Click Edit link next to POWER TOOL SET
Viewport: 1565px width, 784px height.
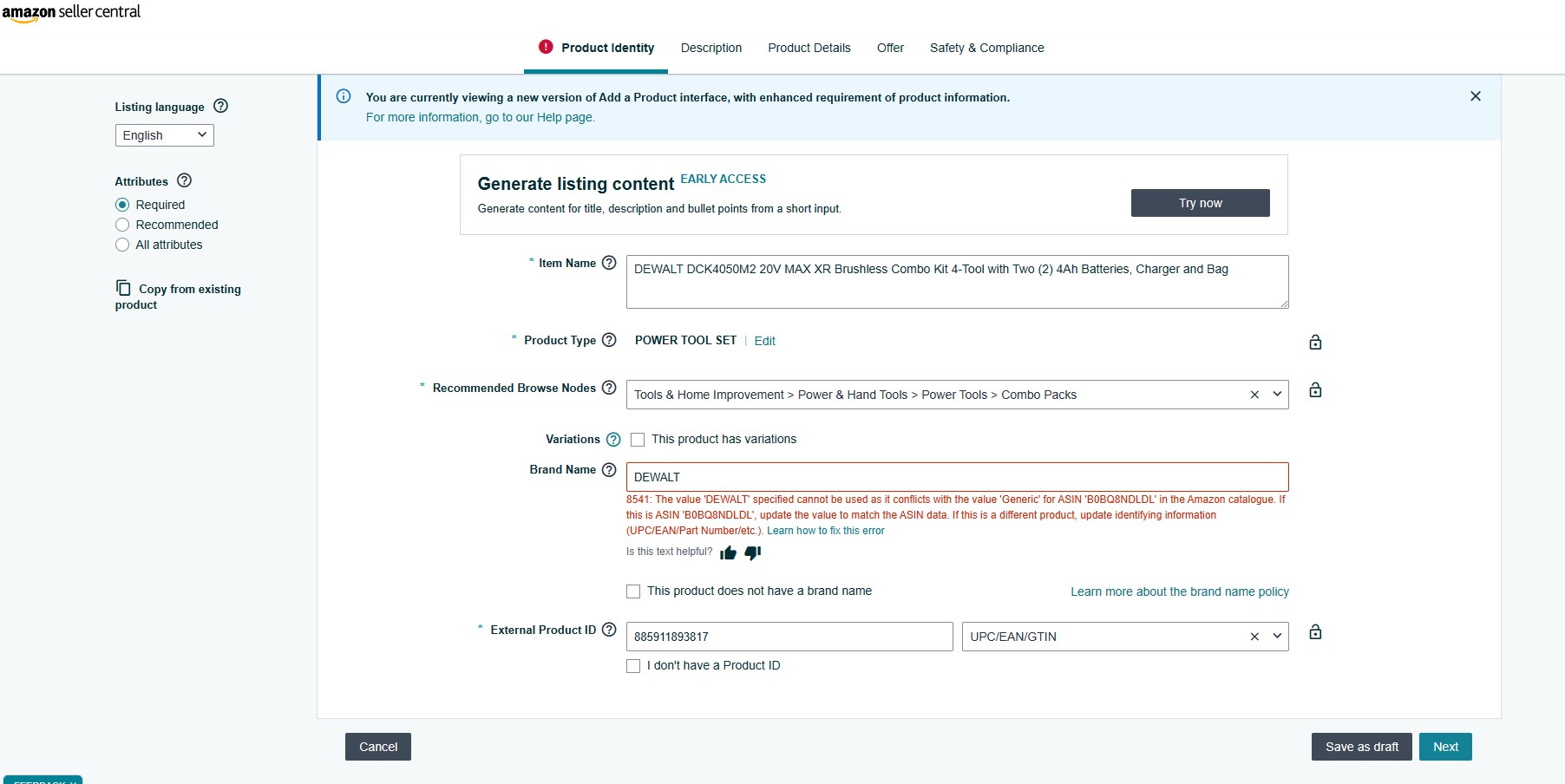coord(764,341)
